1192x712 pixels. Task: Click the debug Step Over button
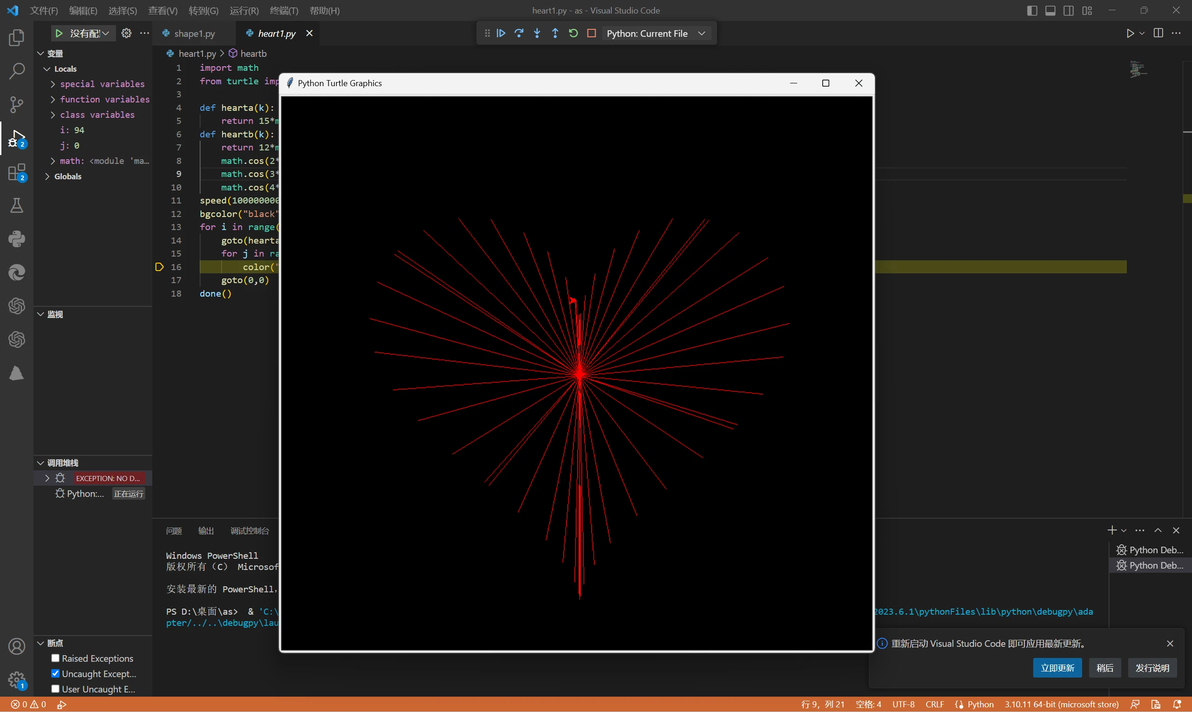click(x=519, y=33)
